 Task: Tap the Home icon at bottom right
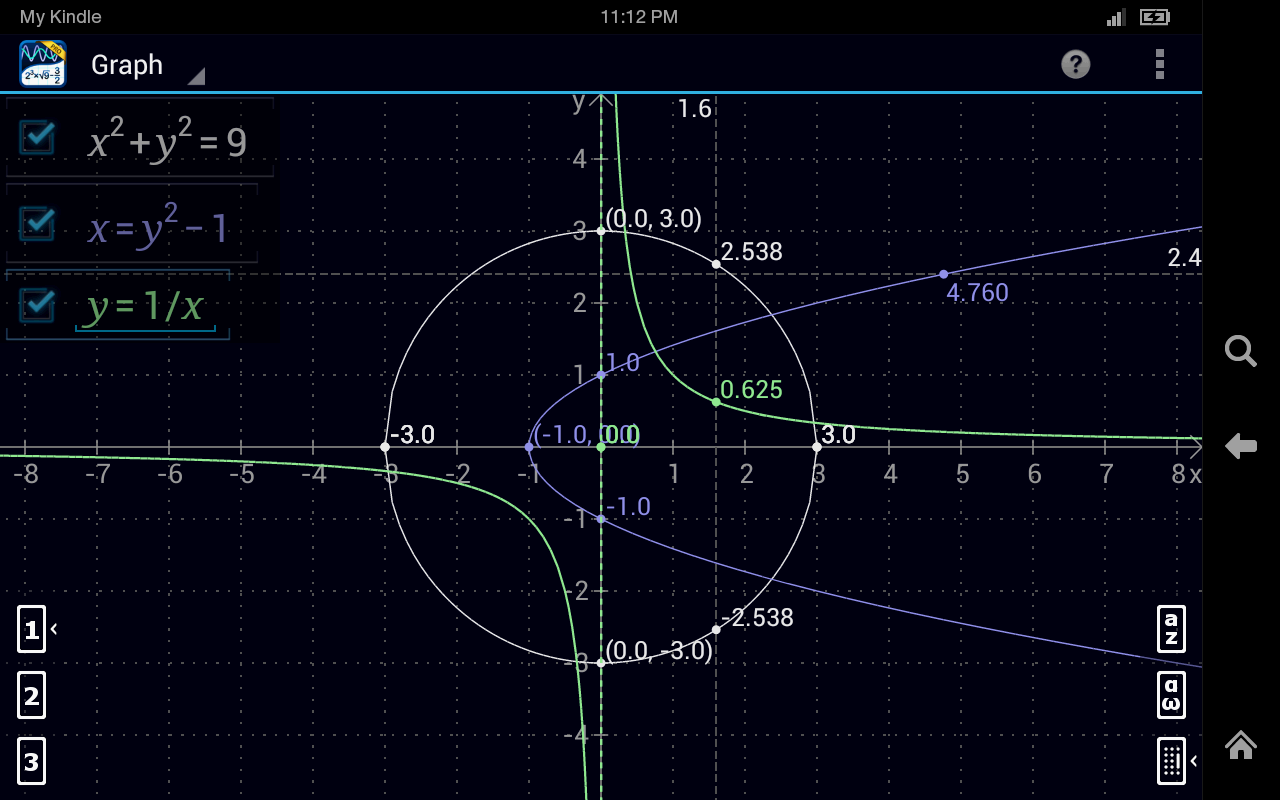[x=1240, y=745]
